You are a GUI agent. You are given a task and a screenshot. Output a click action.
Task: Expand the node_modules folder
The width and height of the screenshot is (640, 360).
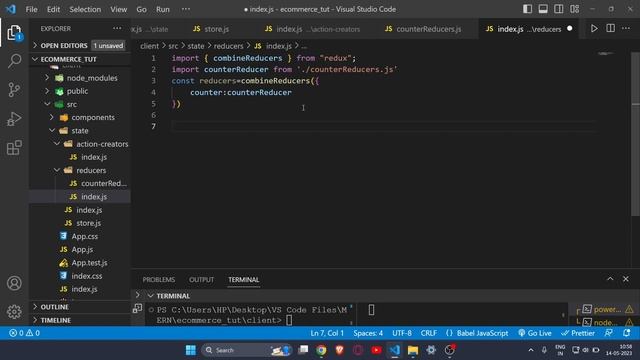pyautogui.click(x=92, y=78)
